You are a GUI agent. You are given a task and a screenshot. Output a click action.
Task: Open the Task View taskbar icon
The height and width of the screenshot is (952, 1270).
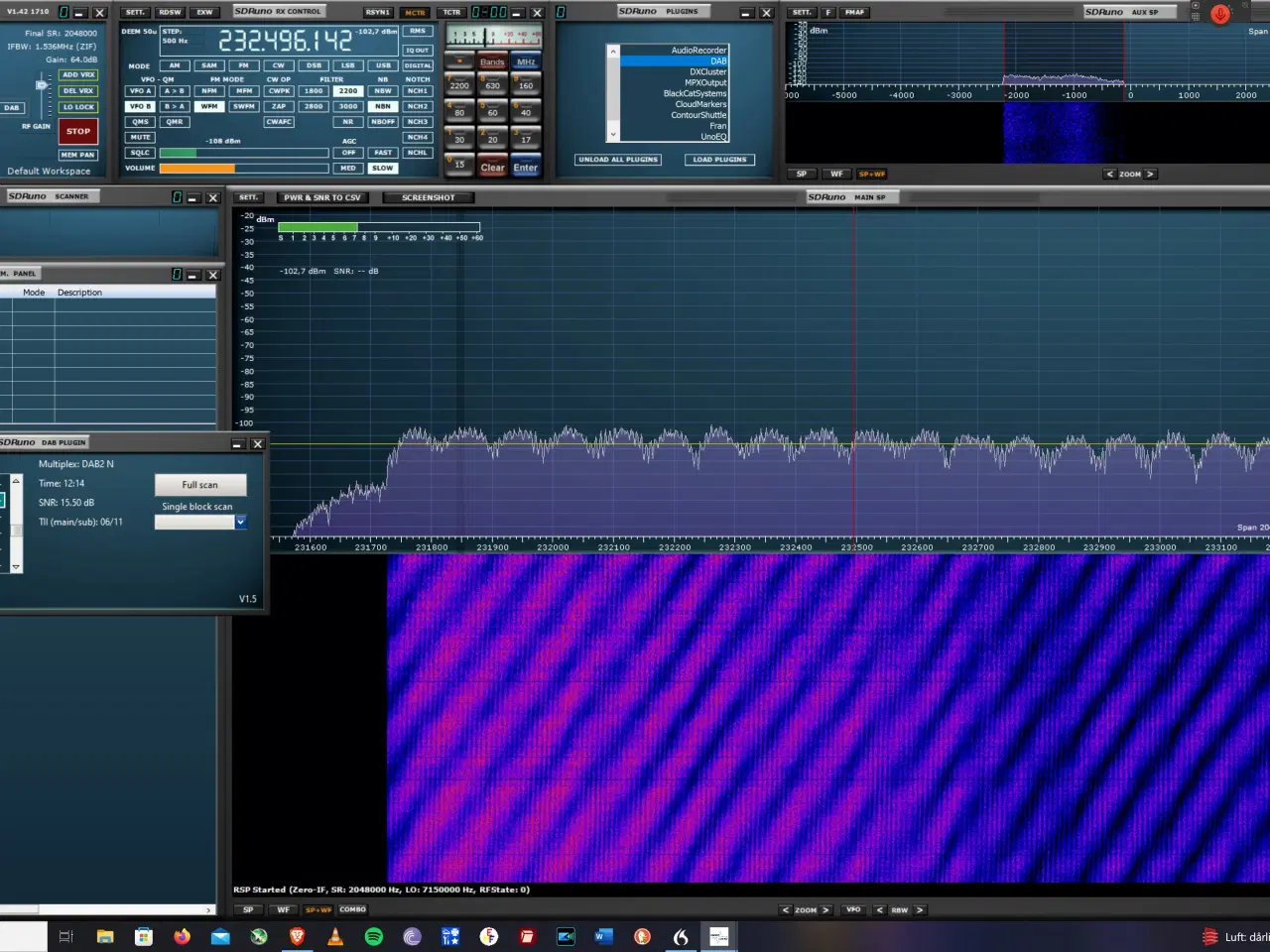pyautogui.click(x=65, y=936)
